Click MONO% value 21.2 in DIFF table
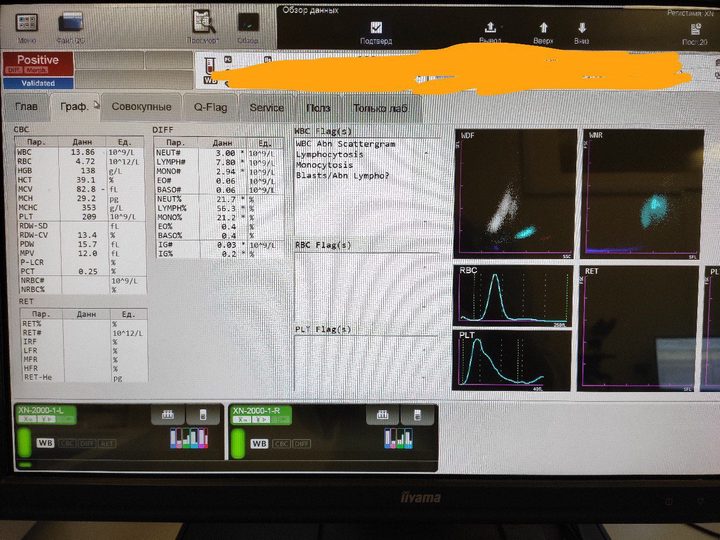This screenshot has height=540, width=720. [x=226, y=217]
